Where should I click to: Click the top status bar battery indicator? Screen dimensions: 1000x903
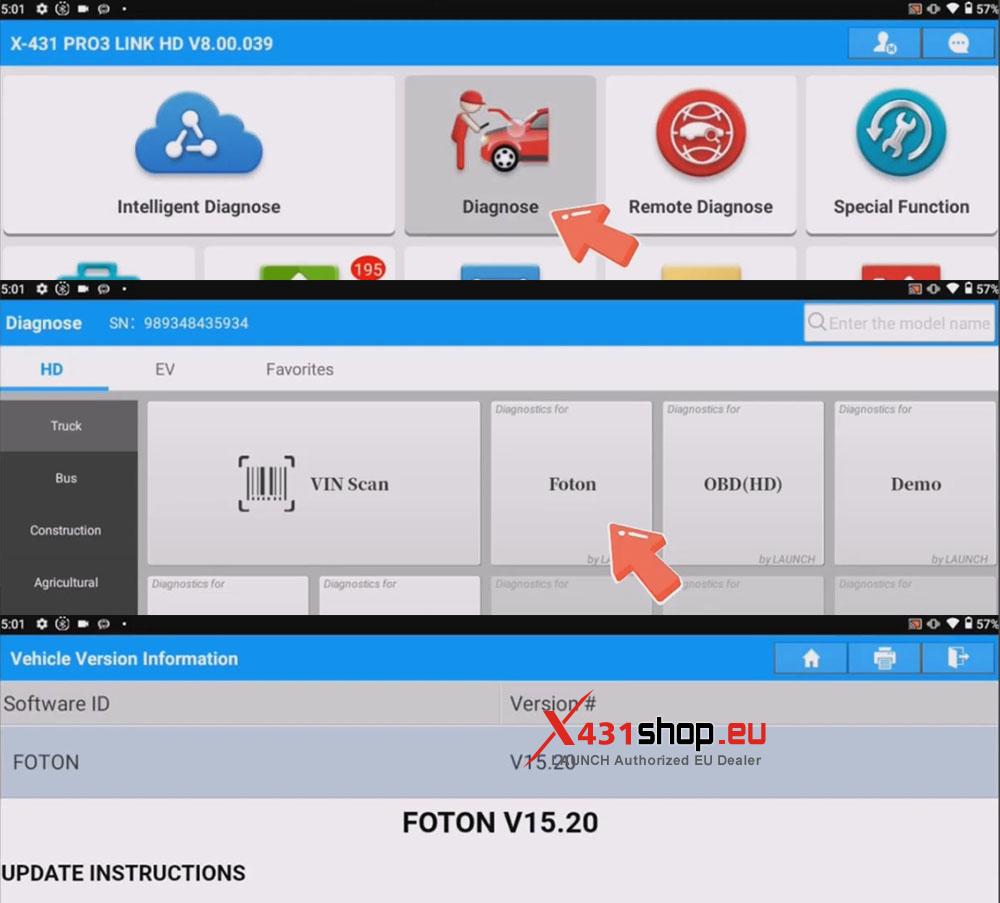coord(968,8)
